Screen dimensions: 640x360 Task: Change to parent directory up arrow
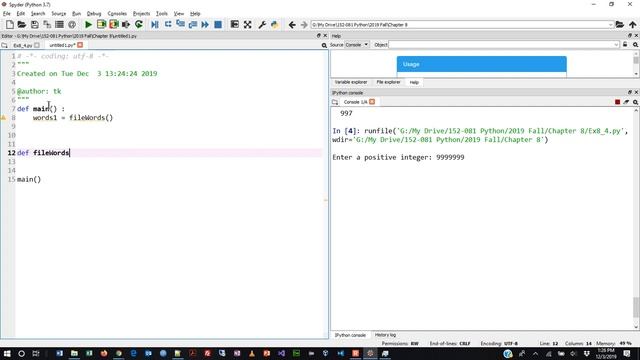point(632,24)
